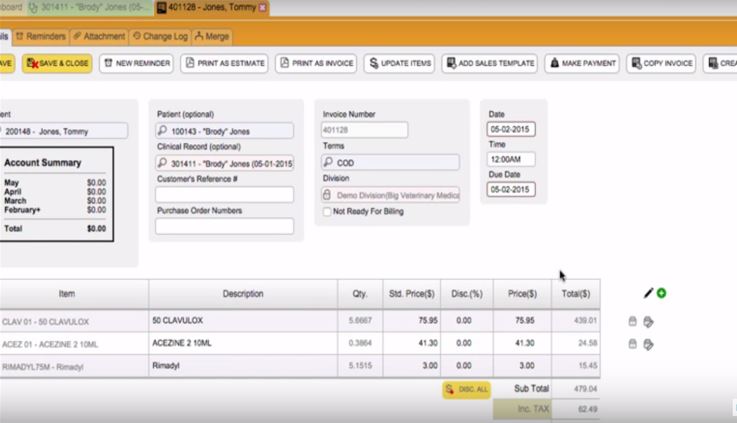Click the delete icon on the ACEZINE row
Viewport: 737px width, 423px height.
click(633, 344)
